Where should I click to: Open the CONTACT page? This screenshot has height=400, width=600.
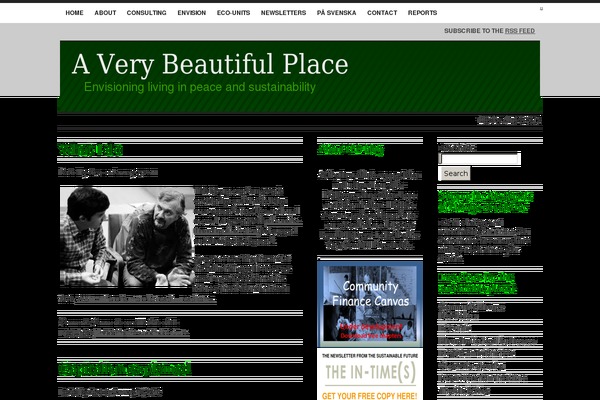point(382,13)
